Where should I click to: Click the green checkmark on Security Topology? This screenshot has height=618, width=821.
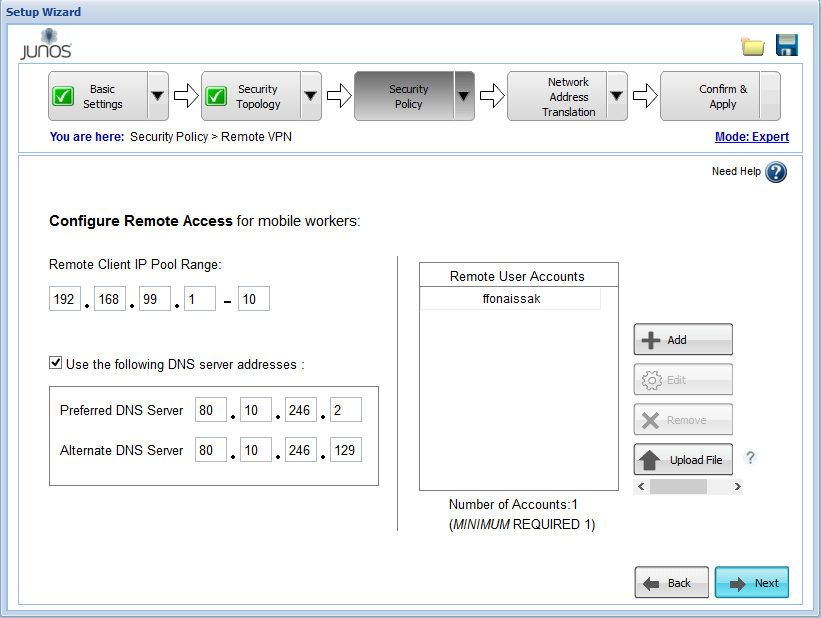click(x=216, y=96)
